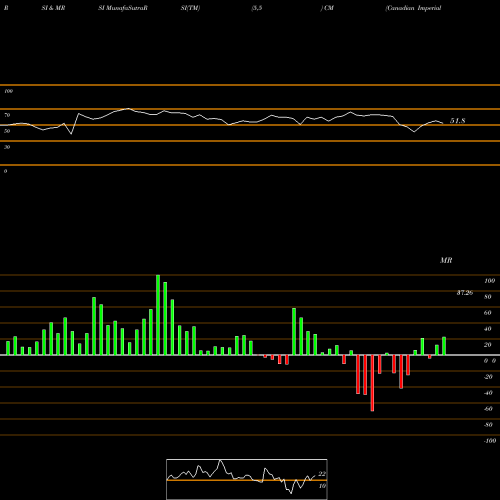This screenshot has height=500, width=500.
Task: Click the SI(TM) header label
Action: pyautogui.click(x=190, y=8)
